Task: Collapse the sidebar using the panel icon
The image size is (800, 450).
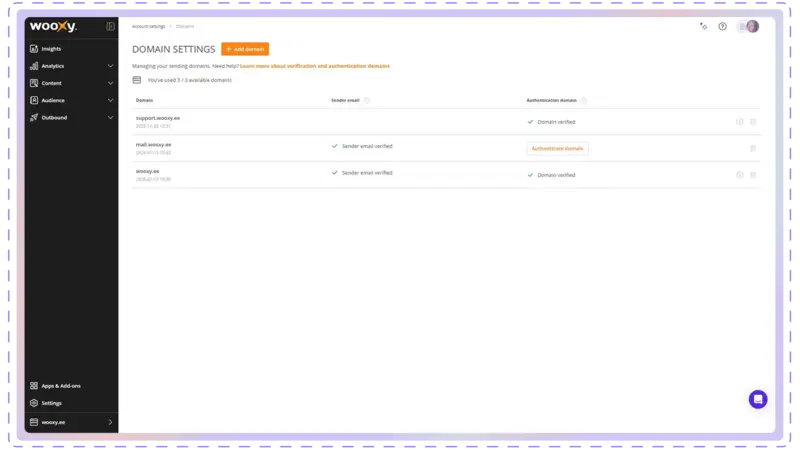Action: (x=110, y=26)
